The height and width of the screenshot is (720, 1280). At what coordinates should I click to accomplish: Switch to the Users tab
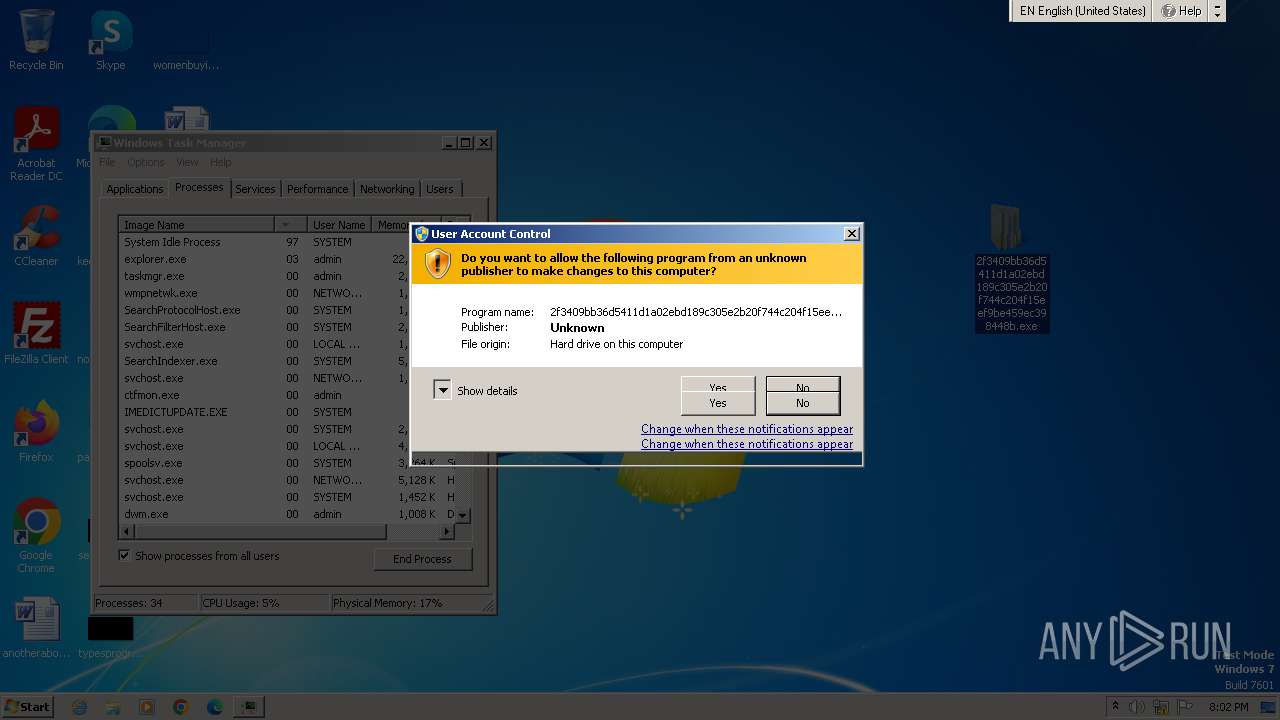[440, 189]
